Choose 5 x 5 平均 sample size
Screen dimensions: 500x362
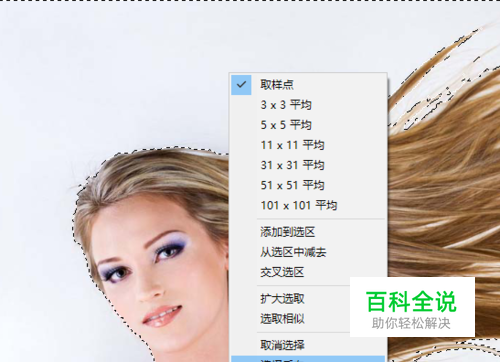click(308, 125)
